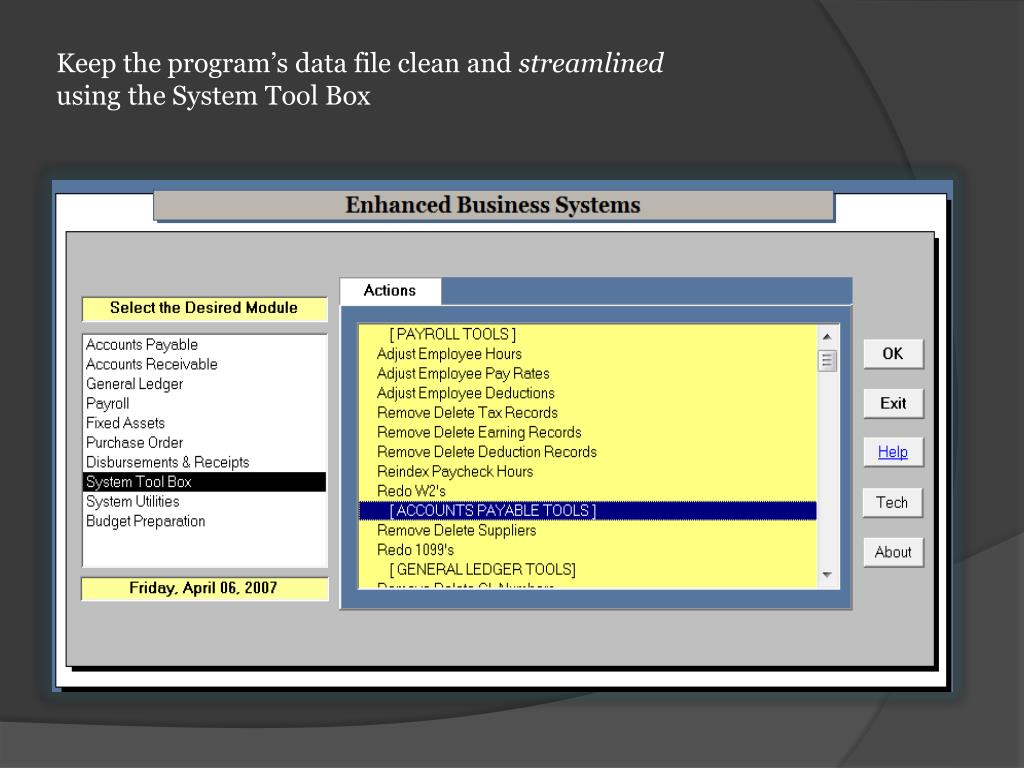Viewport: 1024px width, 768px height.
Task: Click the Tech button
Action: (892, 502)
